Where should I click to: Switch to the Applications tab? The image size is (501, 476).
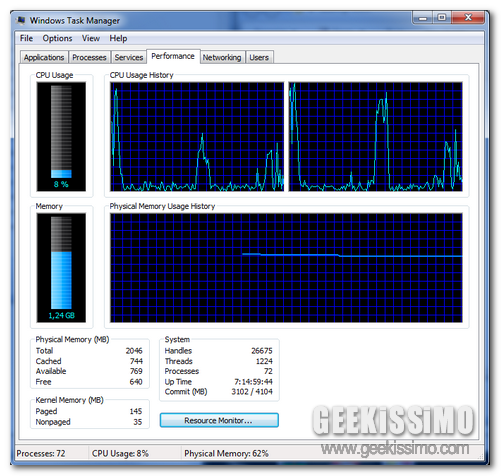coord(44,57)
